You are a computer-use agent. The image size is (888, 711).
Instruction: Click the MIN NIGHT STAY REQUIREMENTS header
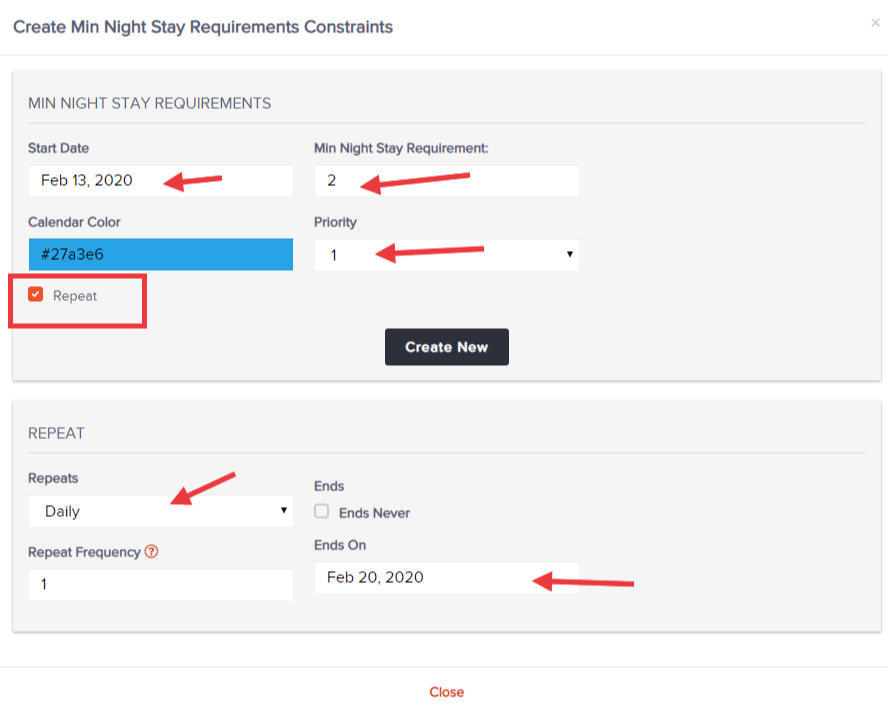tap(148, 103)
